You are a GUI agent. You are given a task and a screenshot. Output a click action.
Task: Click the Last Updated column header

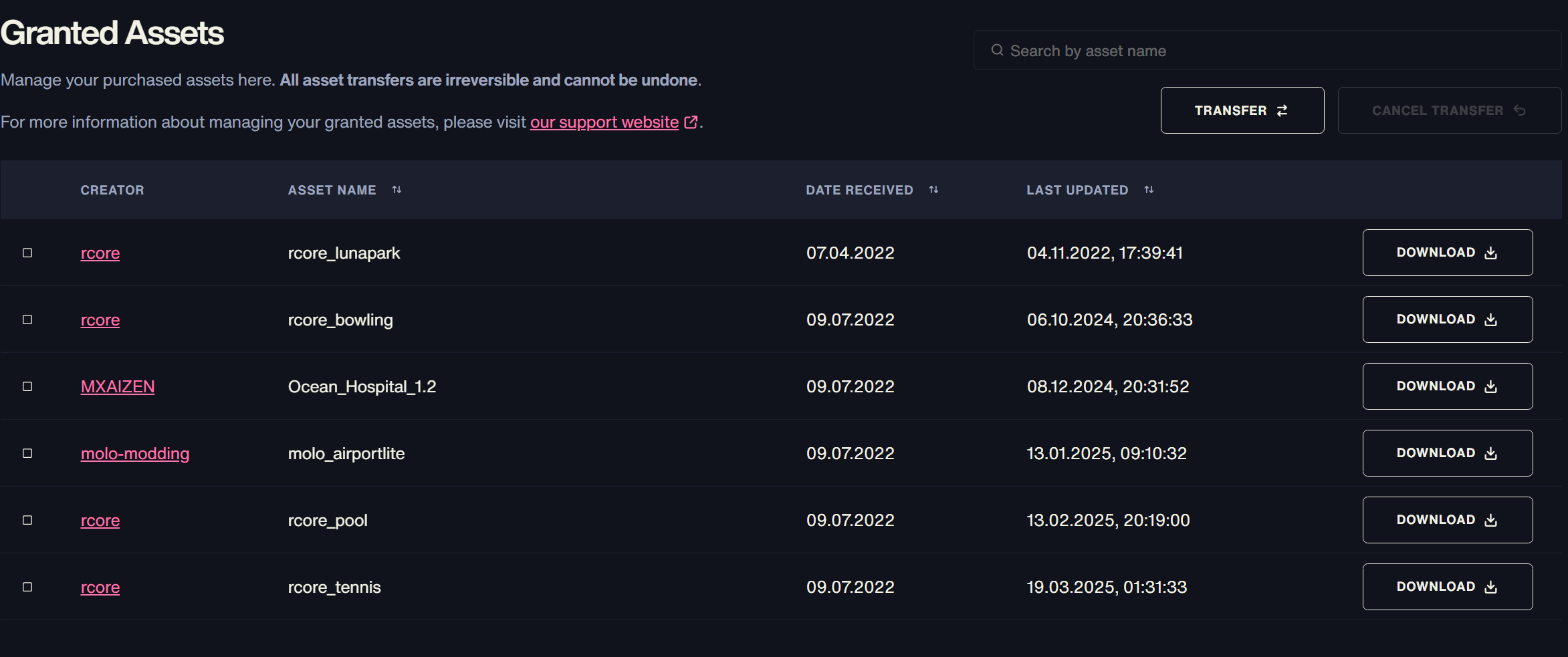pos(1077,190)
